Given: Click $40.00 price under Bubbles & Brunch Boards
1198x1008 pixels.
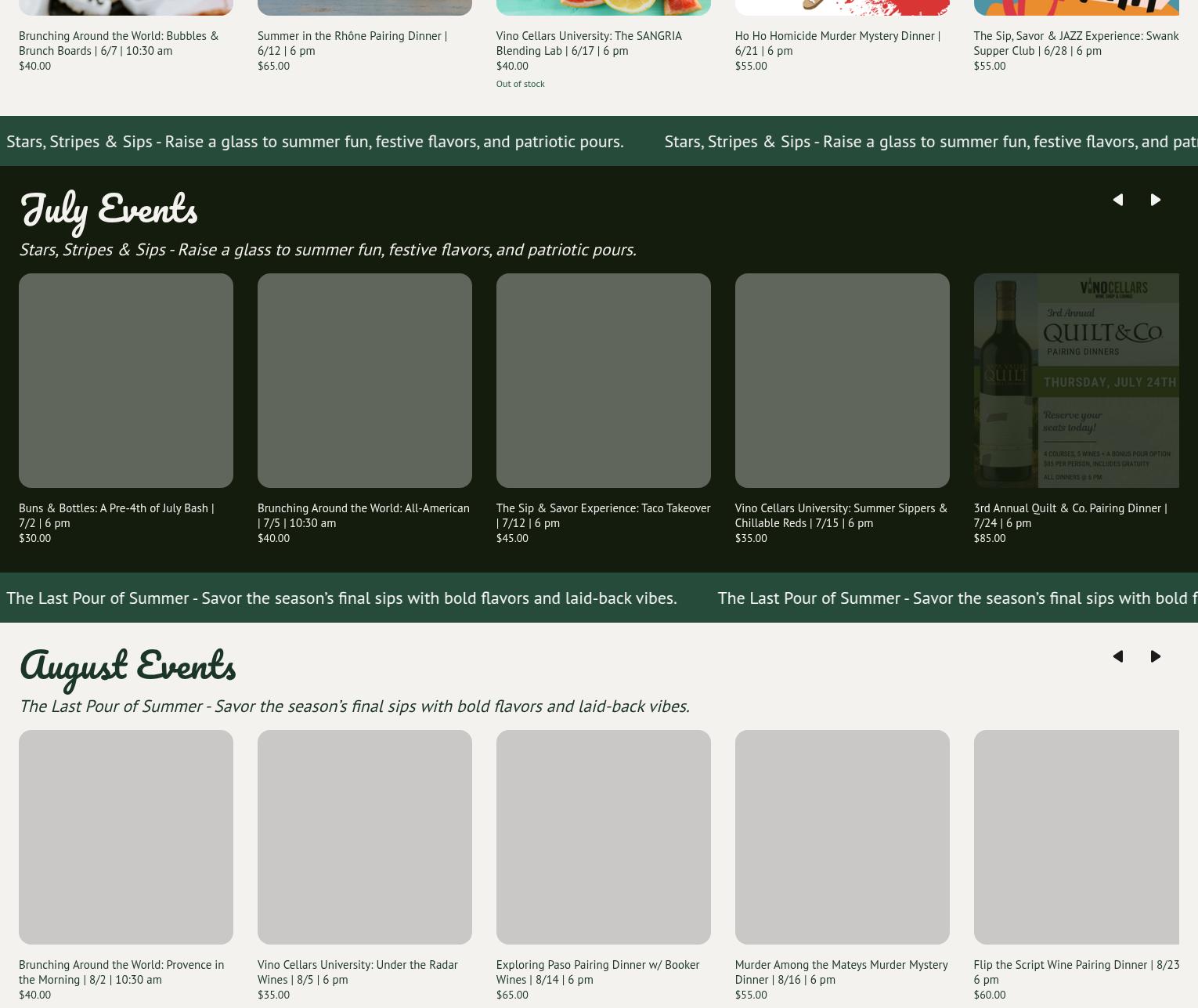Looking at the screenshot, I should pyautogui.click(x=34, y=66).
